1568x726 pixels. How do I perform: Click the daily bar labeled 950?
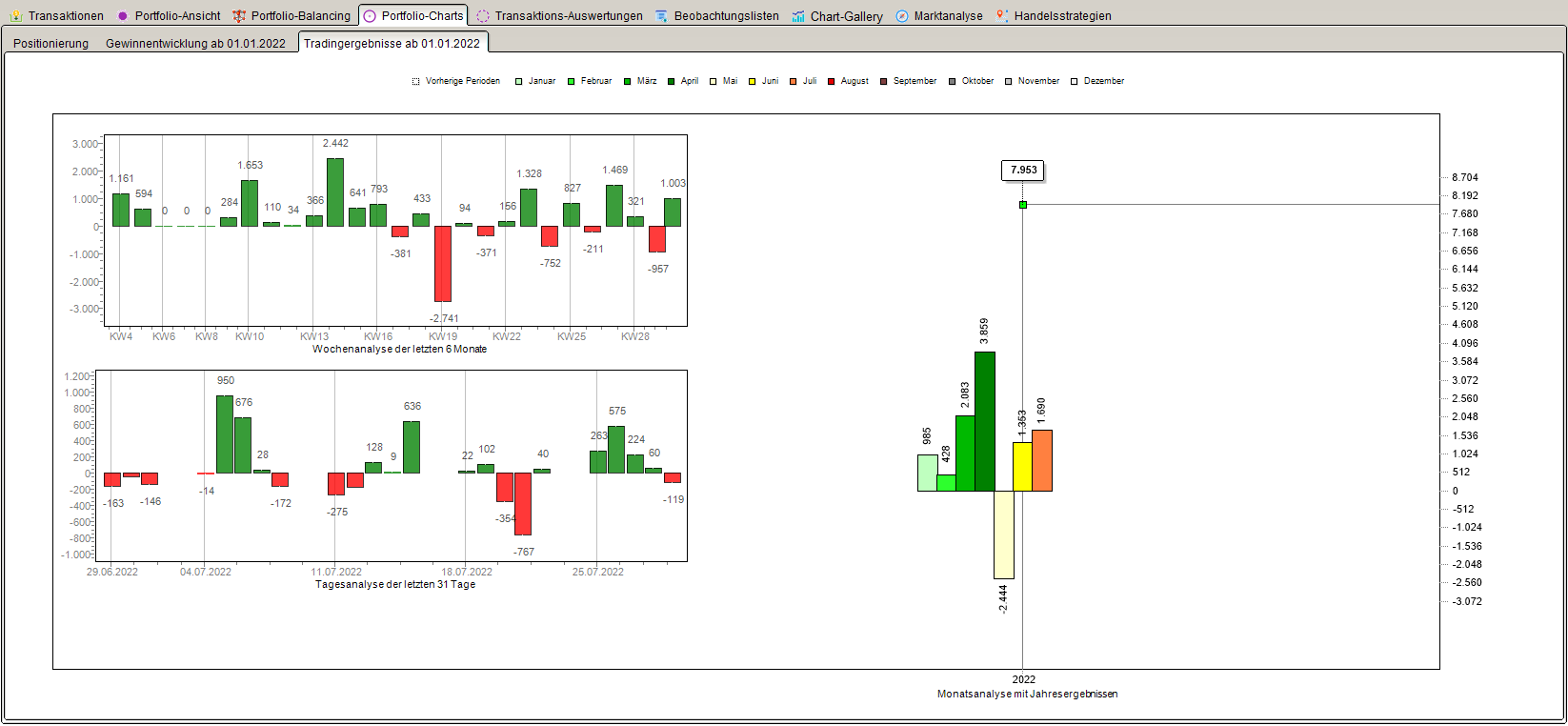(x=225, y=434)
